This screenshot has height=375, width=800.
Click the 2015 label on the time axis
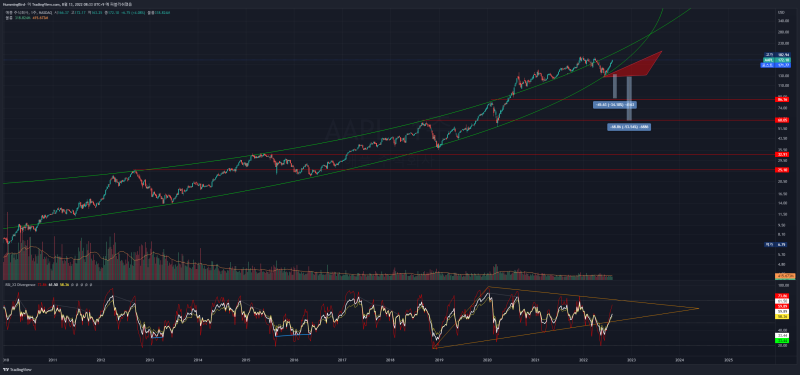click(x=246, y=360)
